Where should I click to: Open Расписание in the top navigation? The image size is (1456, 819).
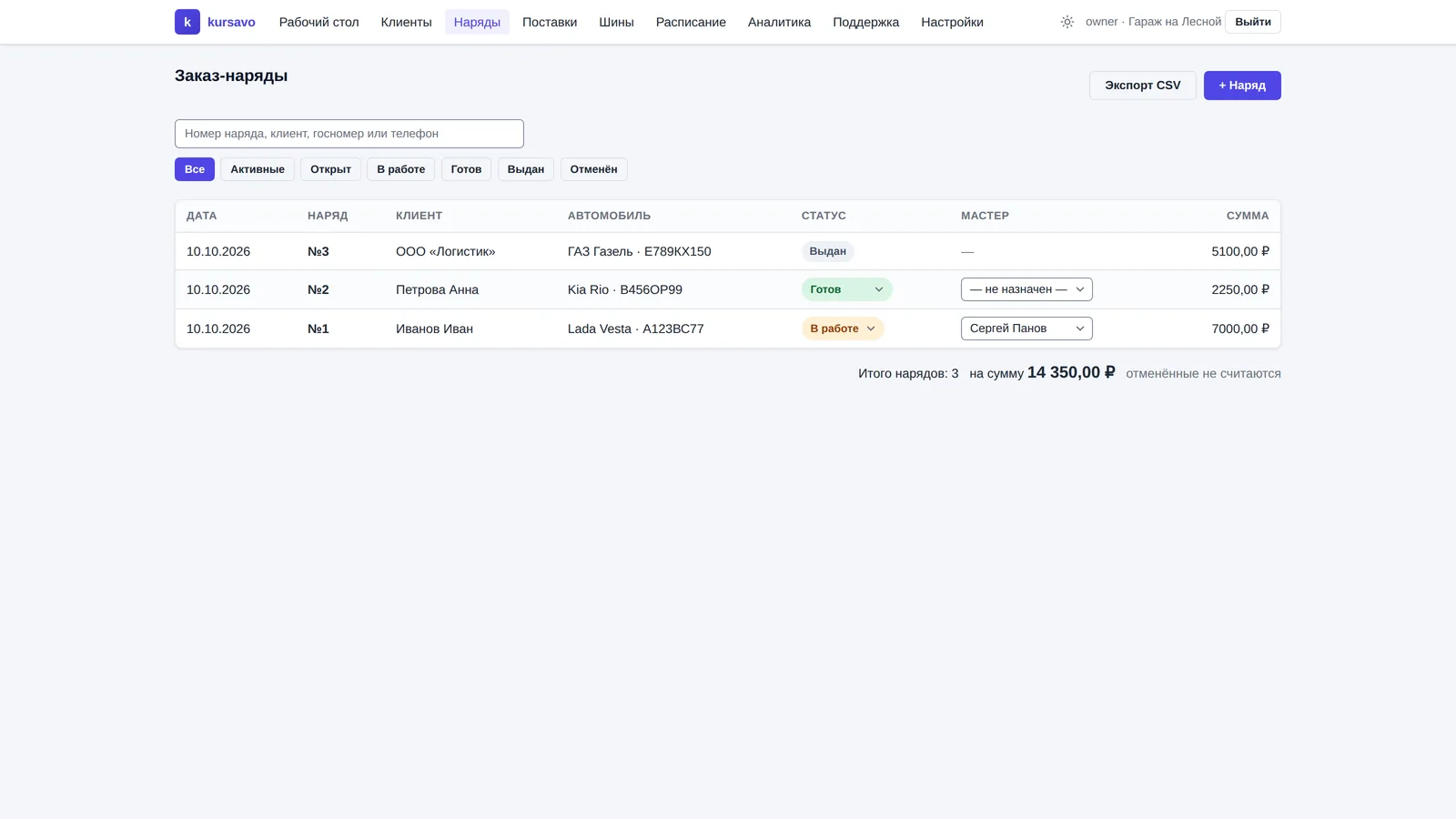(691, 22)
